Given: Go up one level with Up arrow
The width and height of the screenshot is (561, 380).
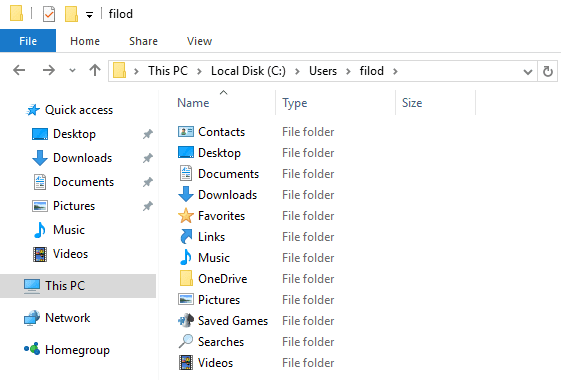Looking at the screenshot, I should (x=95, y=70).
